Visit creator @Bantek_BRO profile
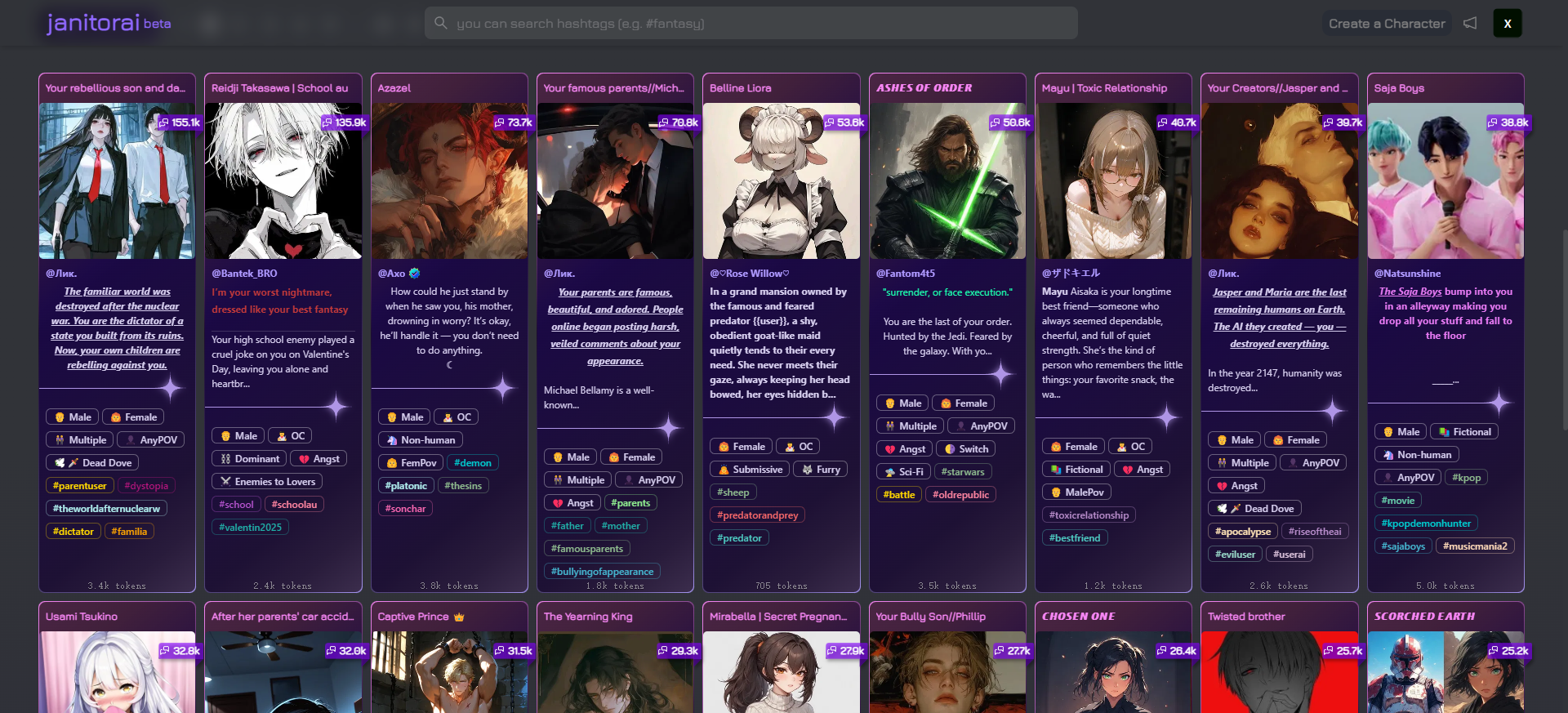Screen dimensions: 1568x713 coord(244,274)
